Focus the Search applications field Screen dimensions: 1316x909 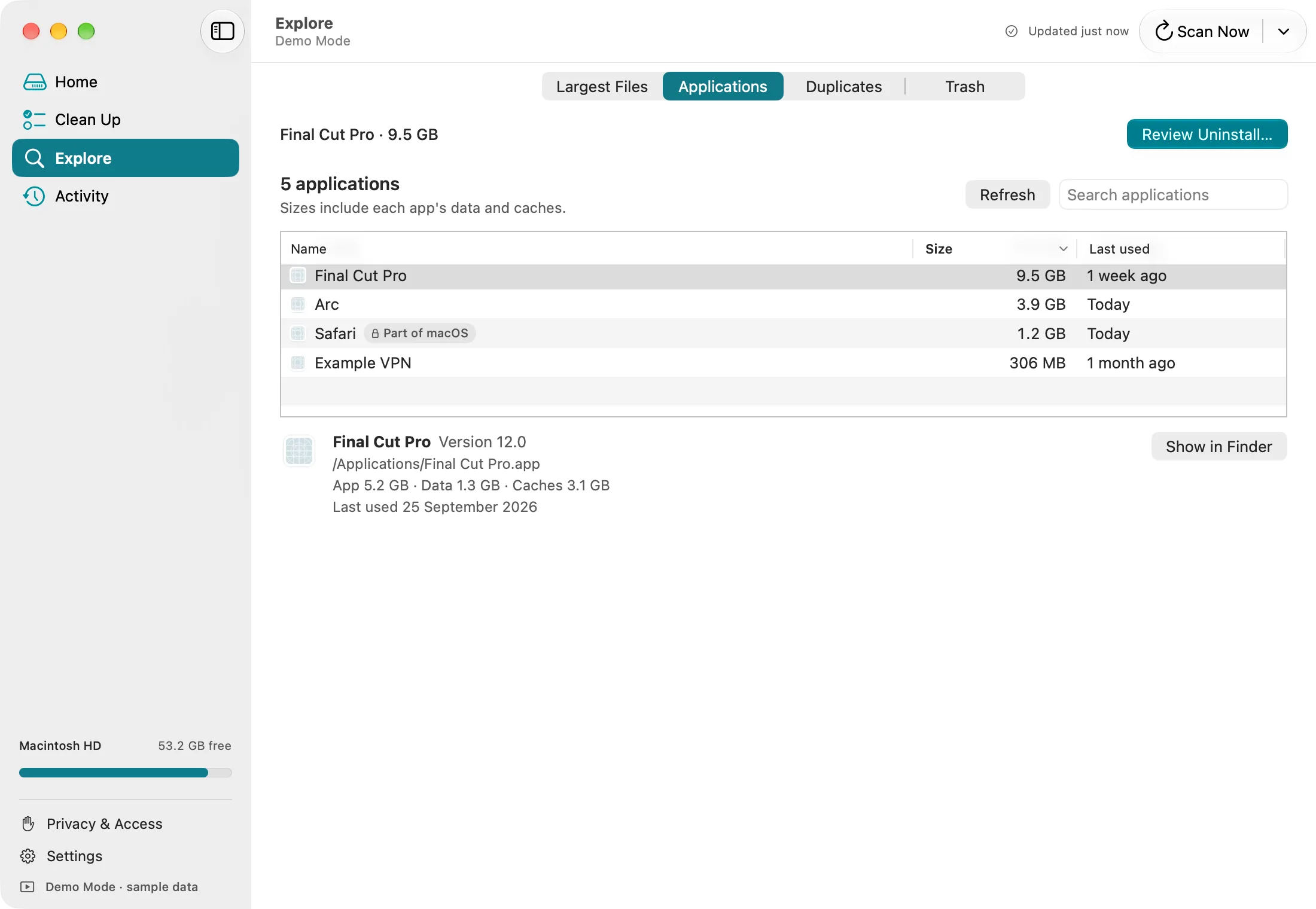[1173, 195]
